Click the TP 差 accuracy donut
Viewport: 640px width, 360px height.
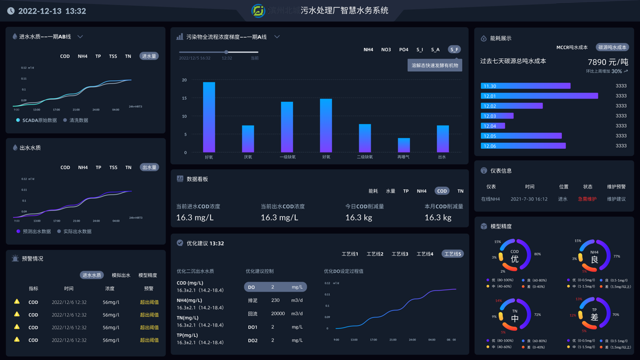tap(594, 314)
